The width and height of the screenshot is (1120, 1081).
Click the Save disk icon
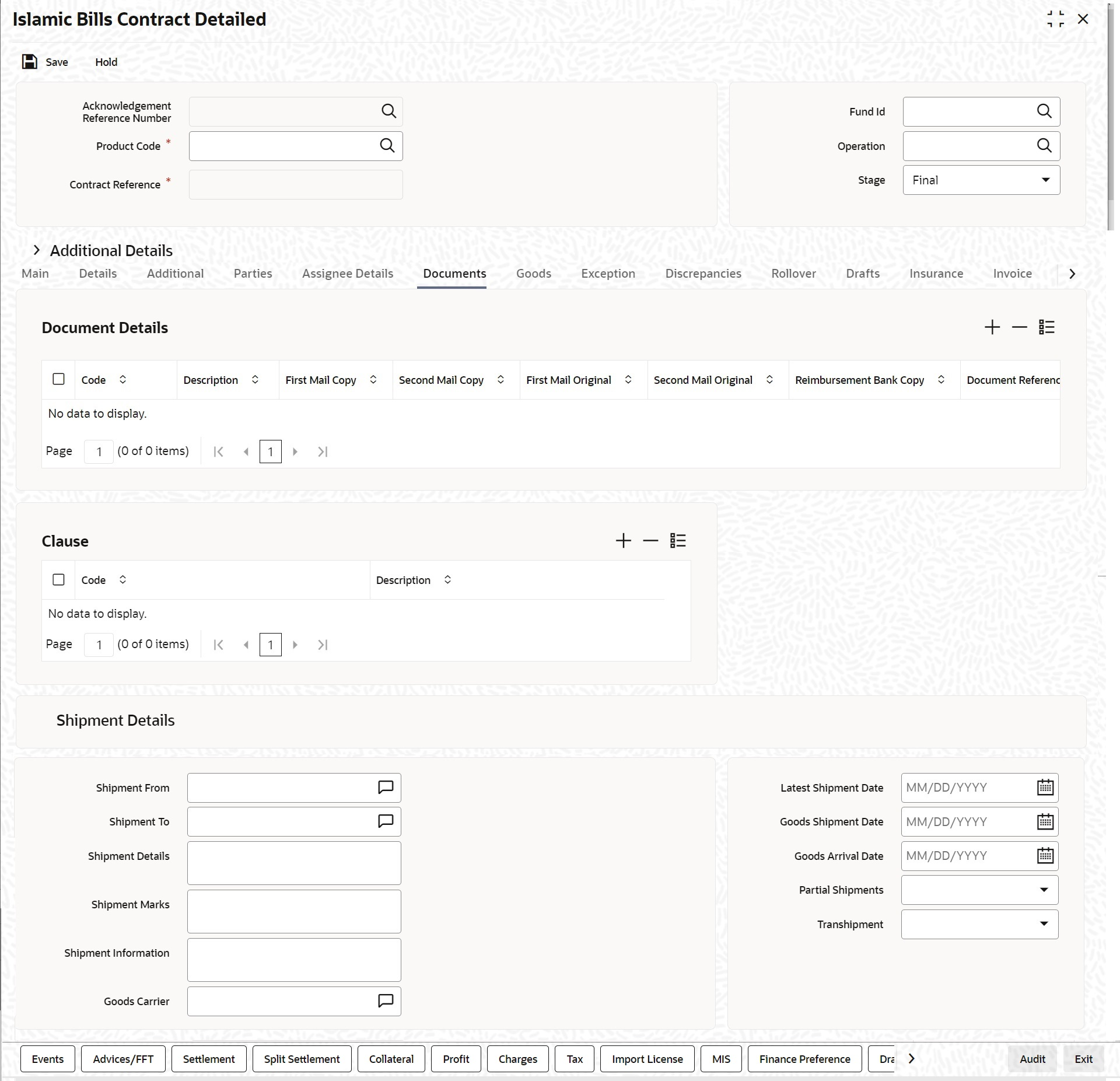coord(30,62)
